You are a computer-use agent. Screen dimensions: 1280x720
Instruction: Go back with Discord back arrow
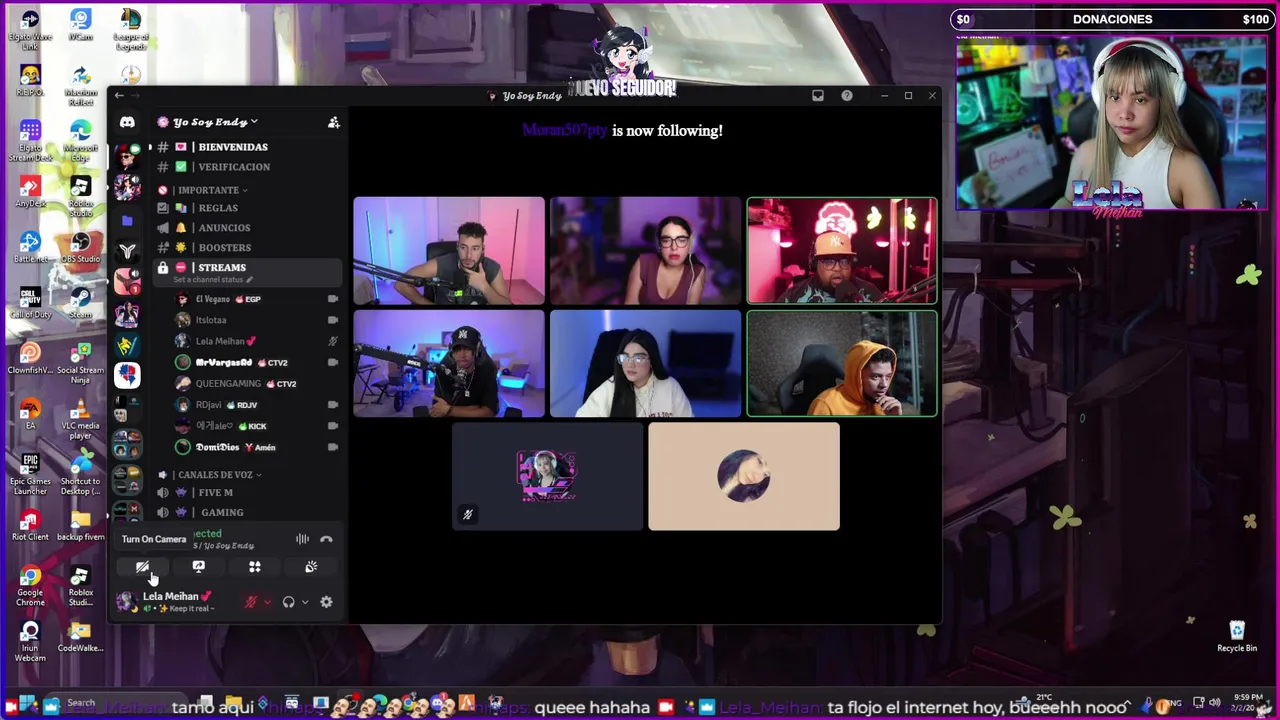tap(119, 96)
